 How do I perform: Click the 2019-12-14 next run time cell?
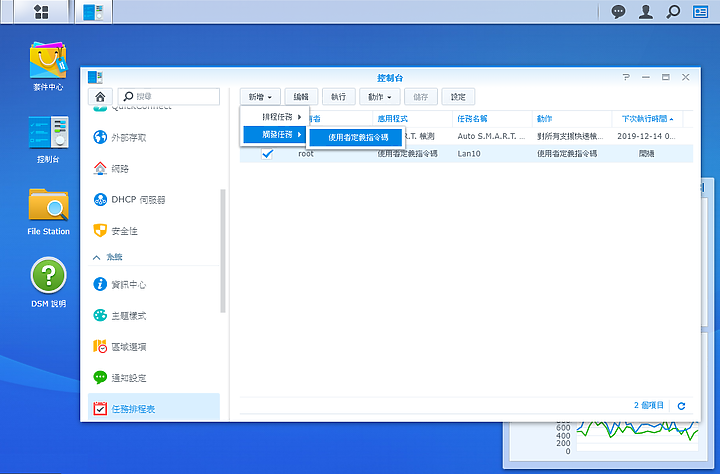tap(646, 136)
